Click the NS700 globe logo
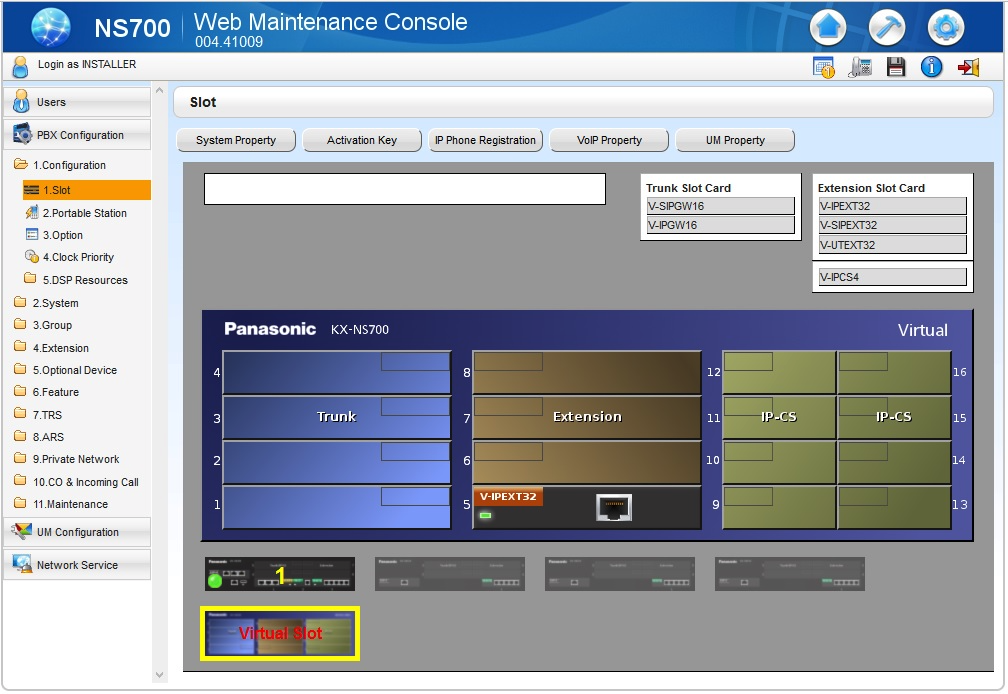Screen dimensions: 1008x694 [x=51, y=28]
